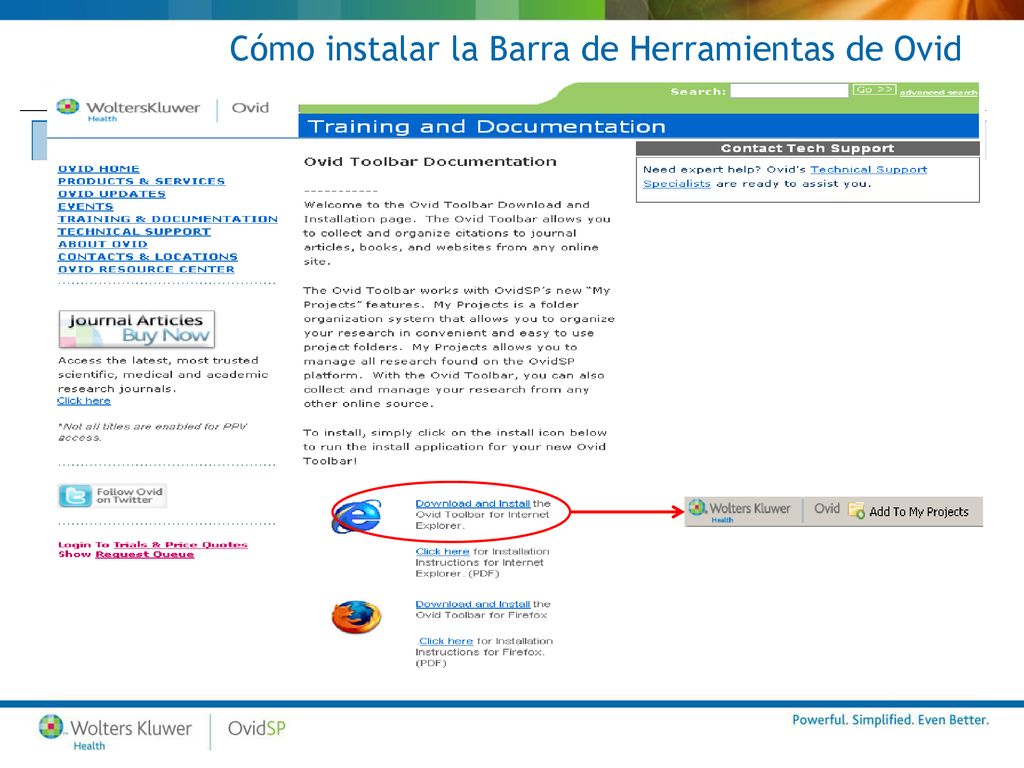Viewport: 1024px width, 768px height.
Task: Open PRODUCTS & SERVICES navigation link
Action: point(141,181)
